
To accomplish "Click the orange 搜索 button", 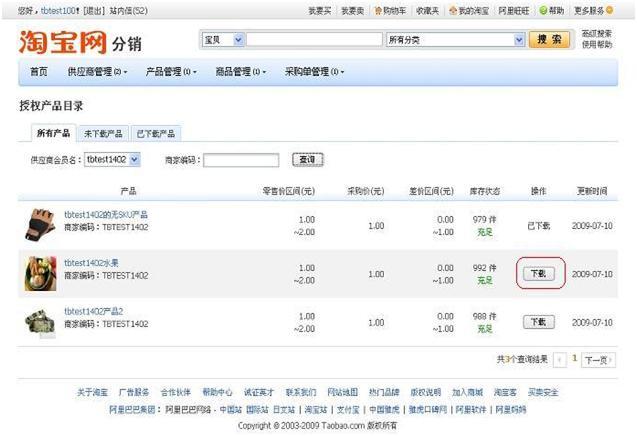I will pyautogui.click(x=549, y=40).
